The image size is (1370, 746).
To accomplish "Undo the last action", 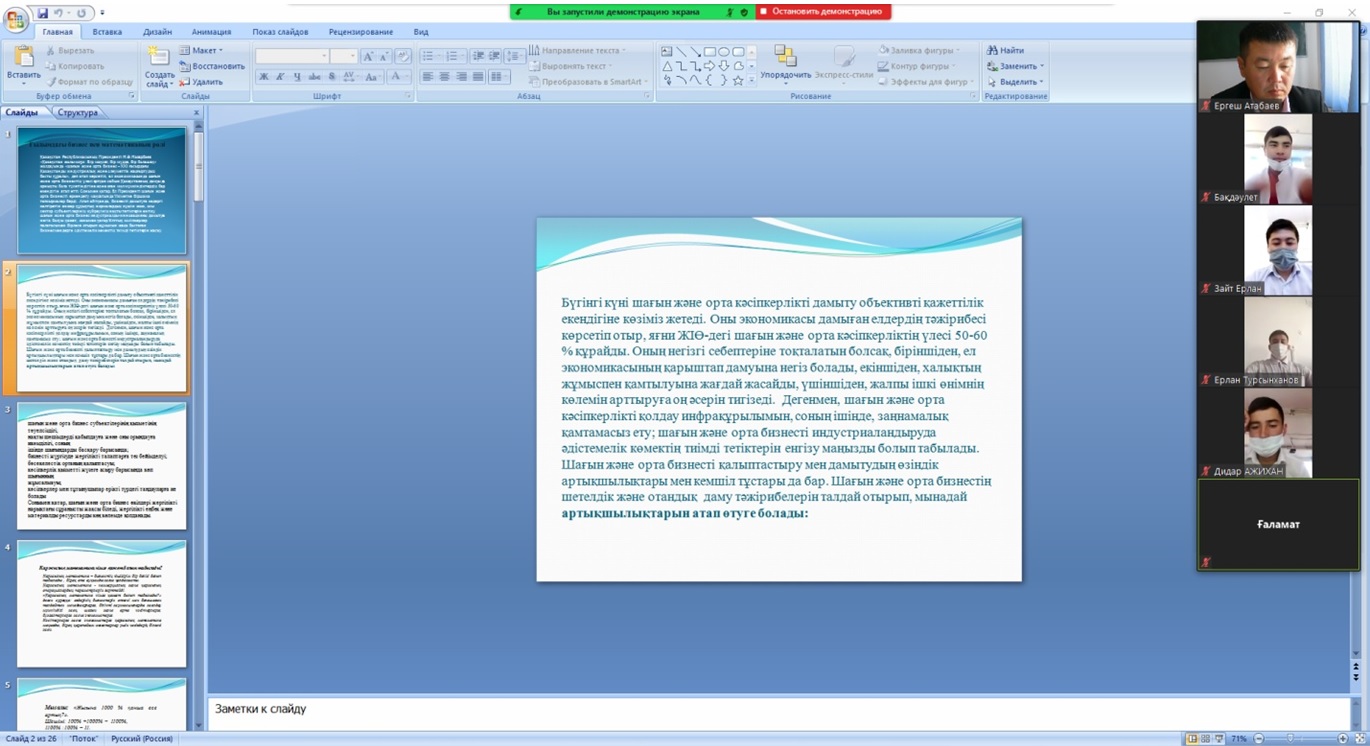I will [x=59, y=13].
